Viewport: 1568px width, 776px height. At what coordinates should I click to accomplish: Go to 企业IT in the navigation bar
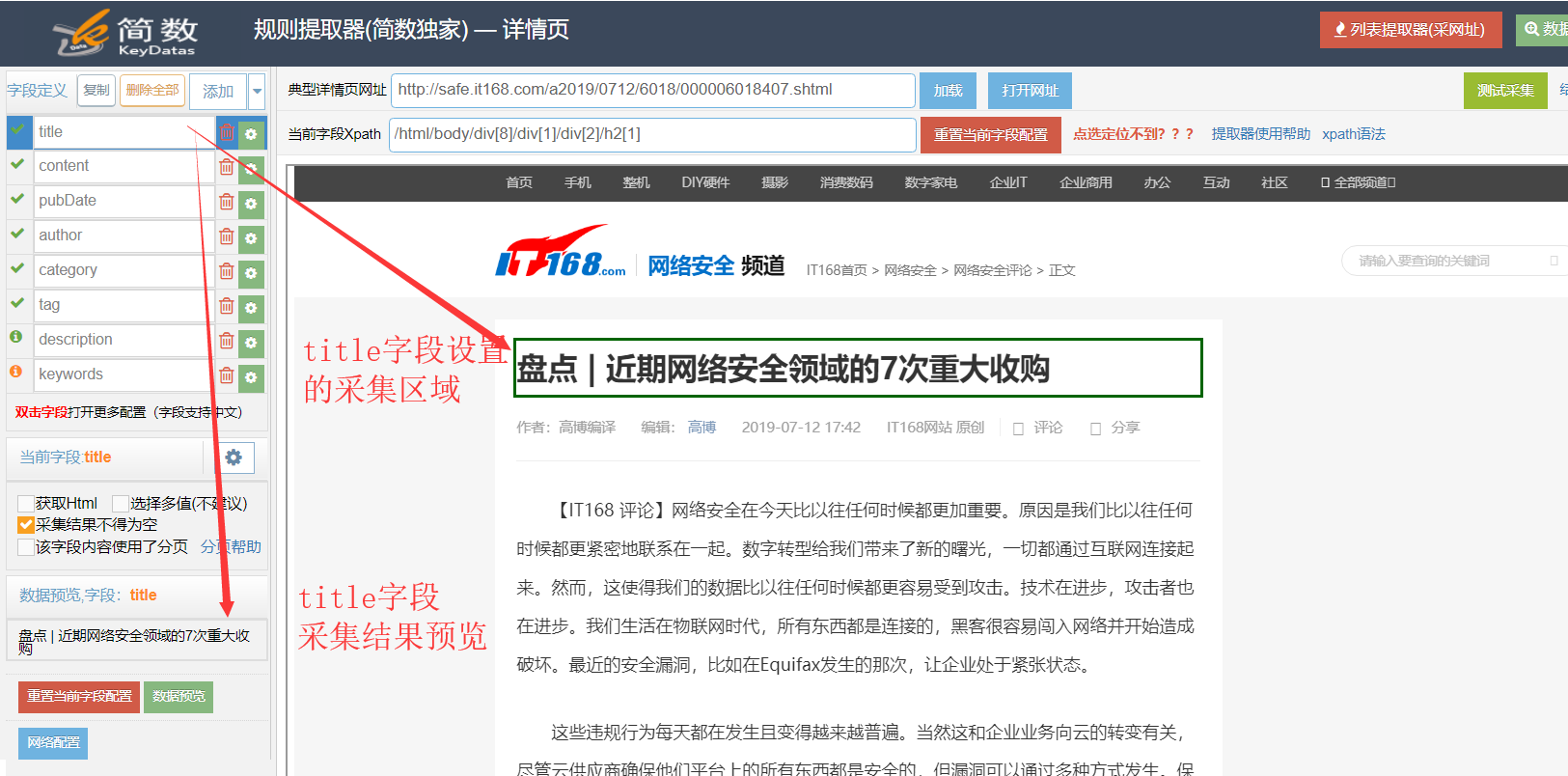pos(1008,182)
